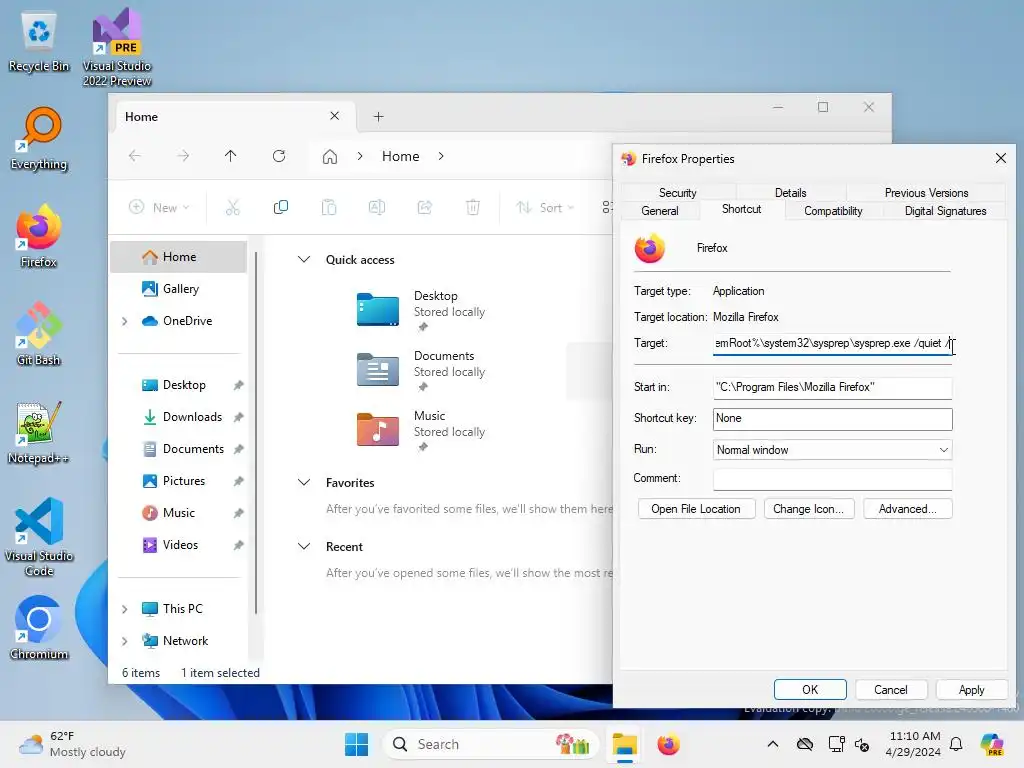Open Firefox from the taskbar
1024x768 pixels.
pos(669,744)
